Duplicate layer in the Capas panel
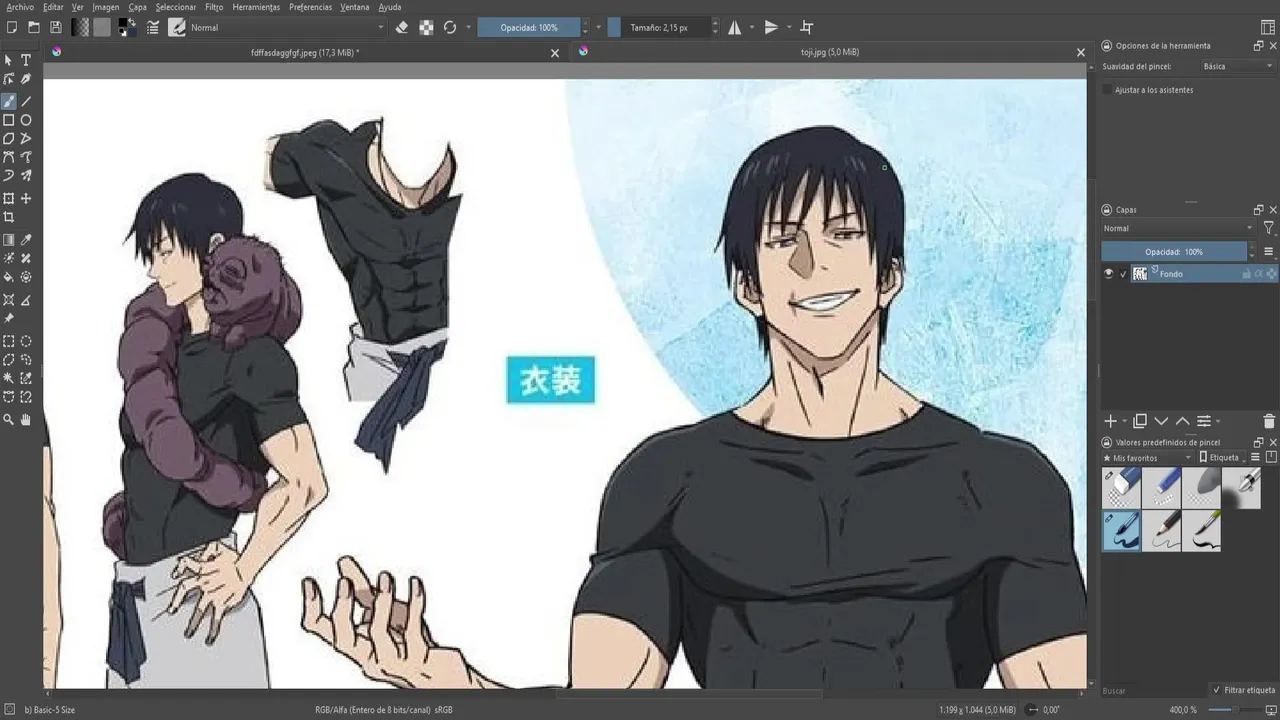The width and height of the screenshot is (1280, 720). click(x=1140, y=421)
